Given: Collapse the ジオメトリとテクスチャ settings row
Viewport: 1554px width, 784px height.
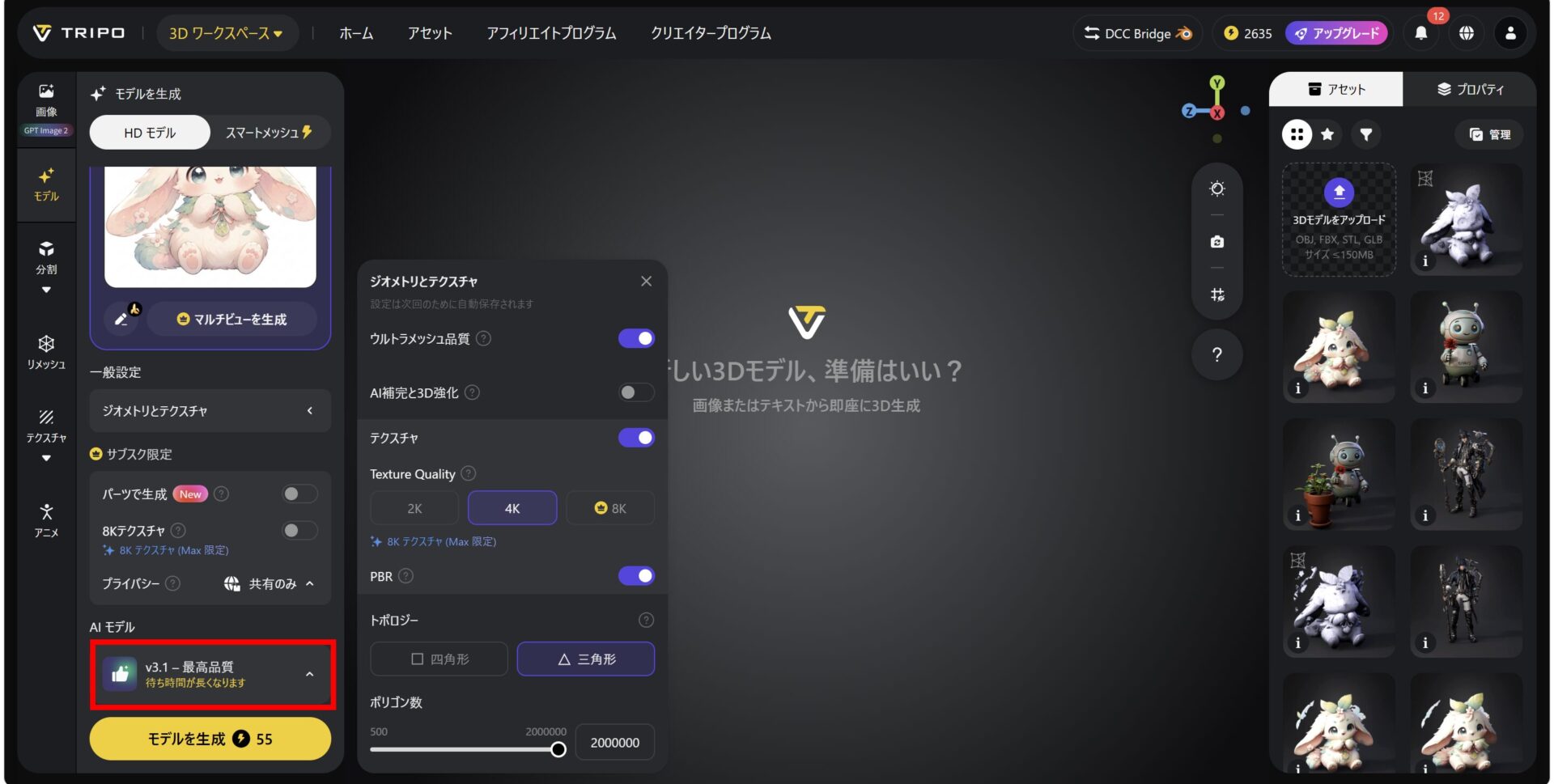Looking at the screenshot, I should point(210,411).
